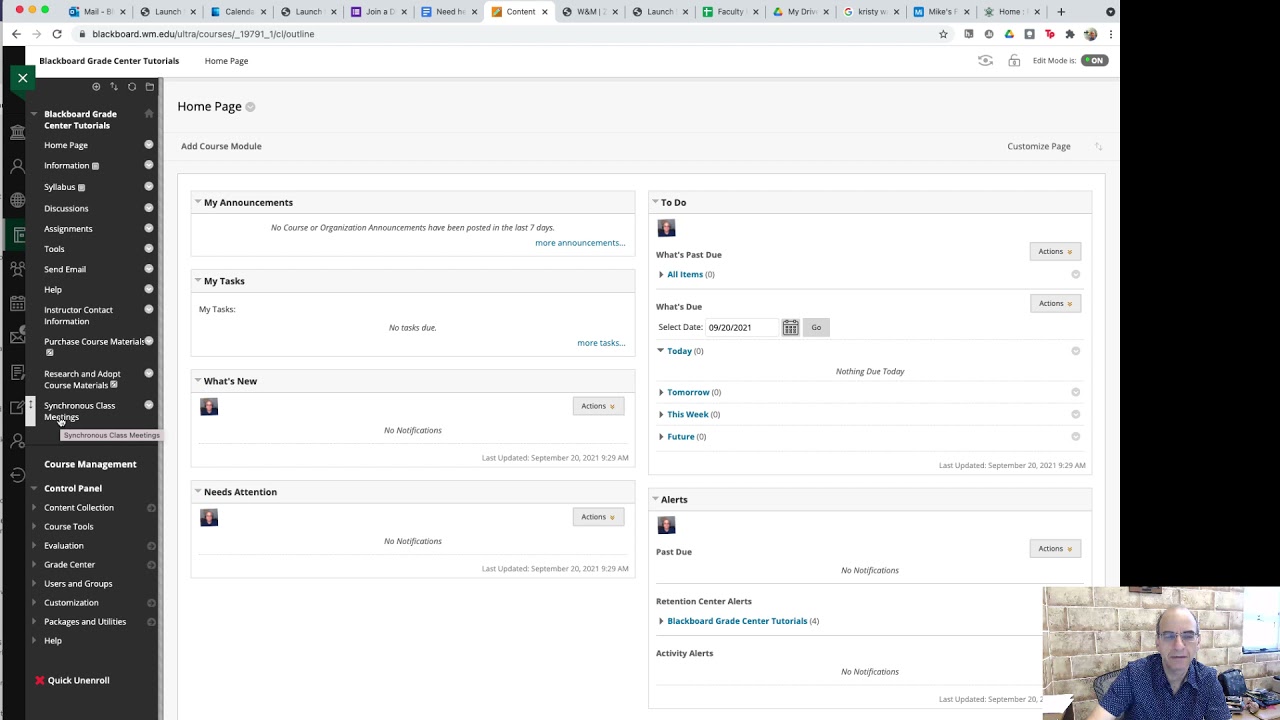Click the more tasks link

[x=601, y=343]
